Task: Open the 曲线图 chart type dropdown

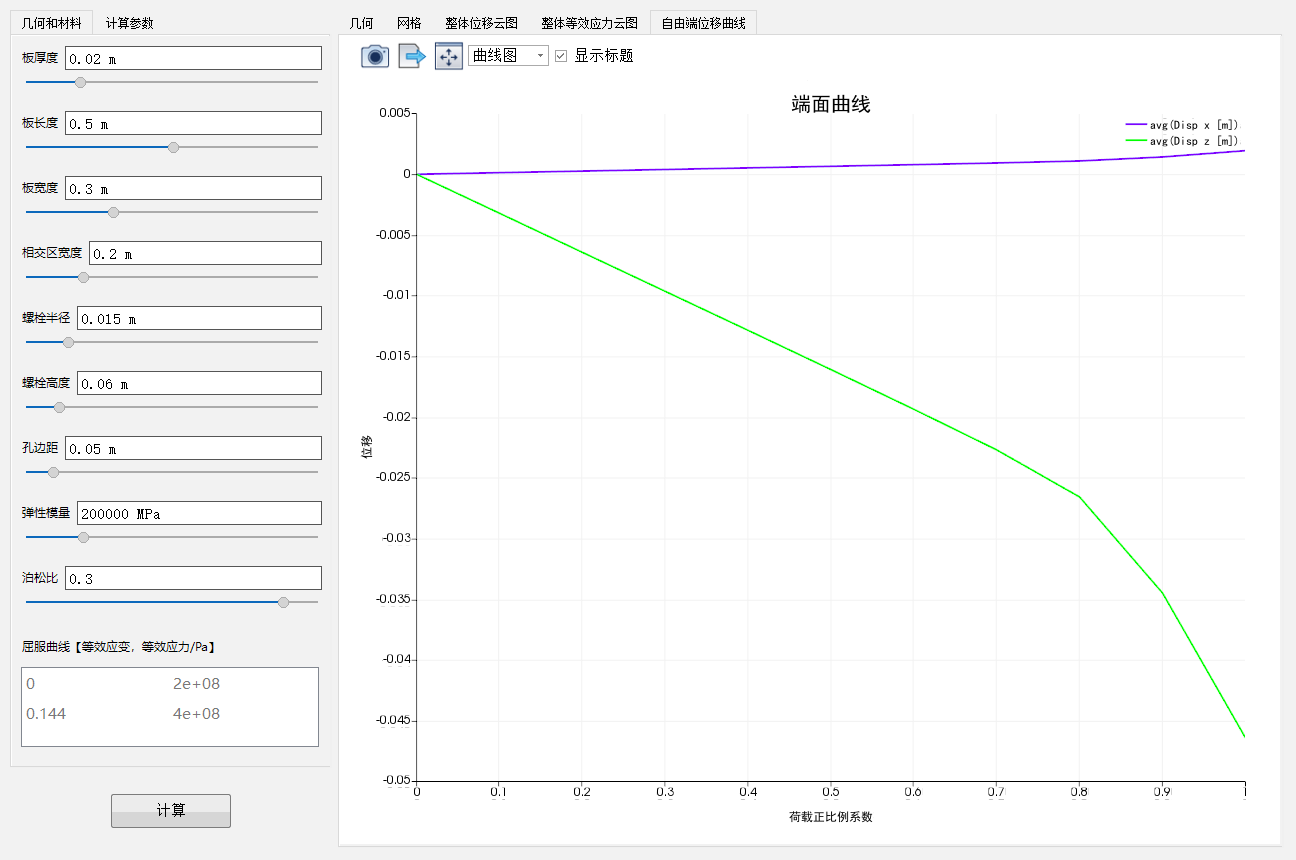Action: point(508,56)
